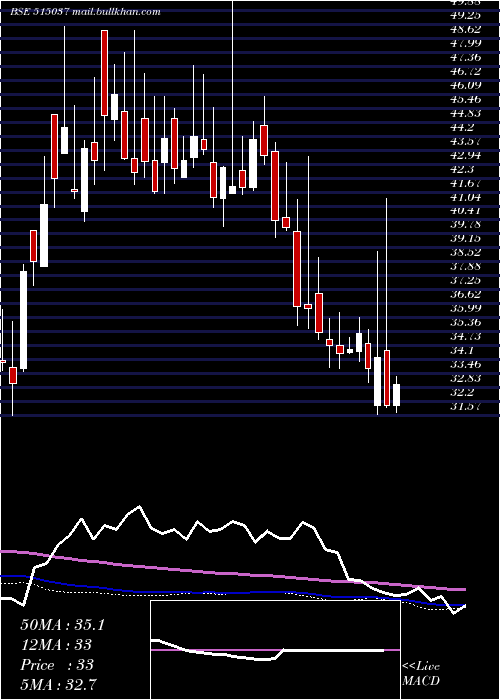Click the 44.2 price axis label
Screen dimensions: 500x700
pos(462,127)
